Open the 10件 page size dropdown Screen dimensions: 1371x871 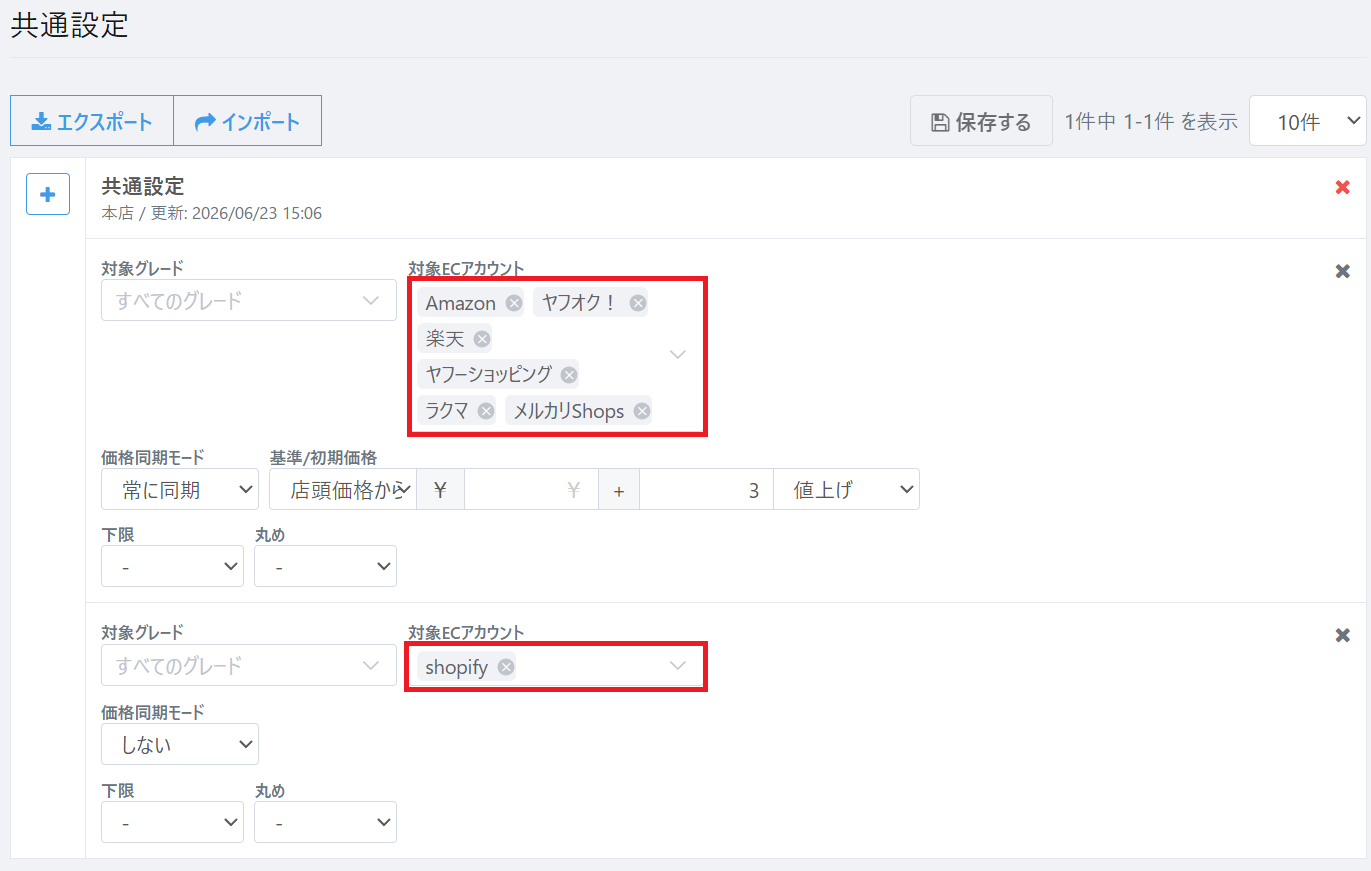coord(1308,121)
